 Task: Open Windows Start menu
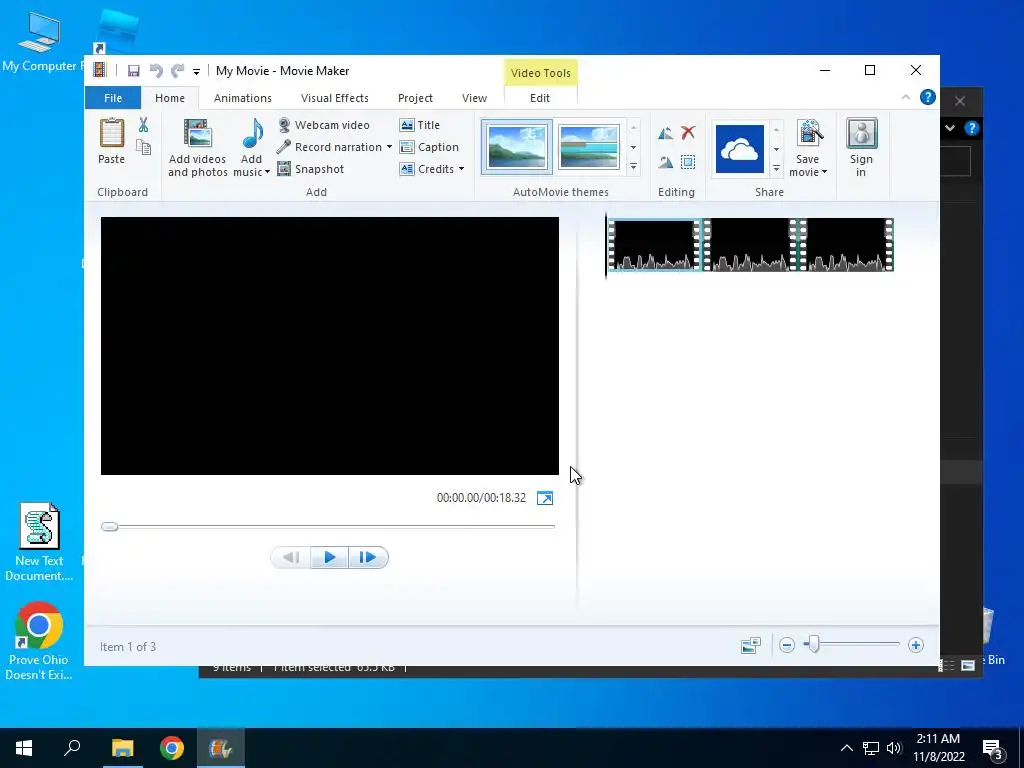tap(24, 748)
